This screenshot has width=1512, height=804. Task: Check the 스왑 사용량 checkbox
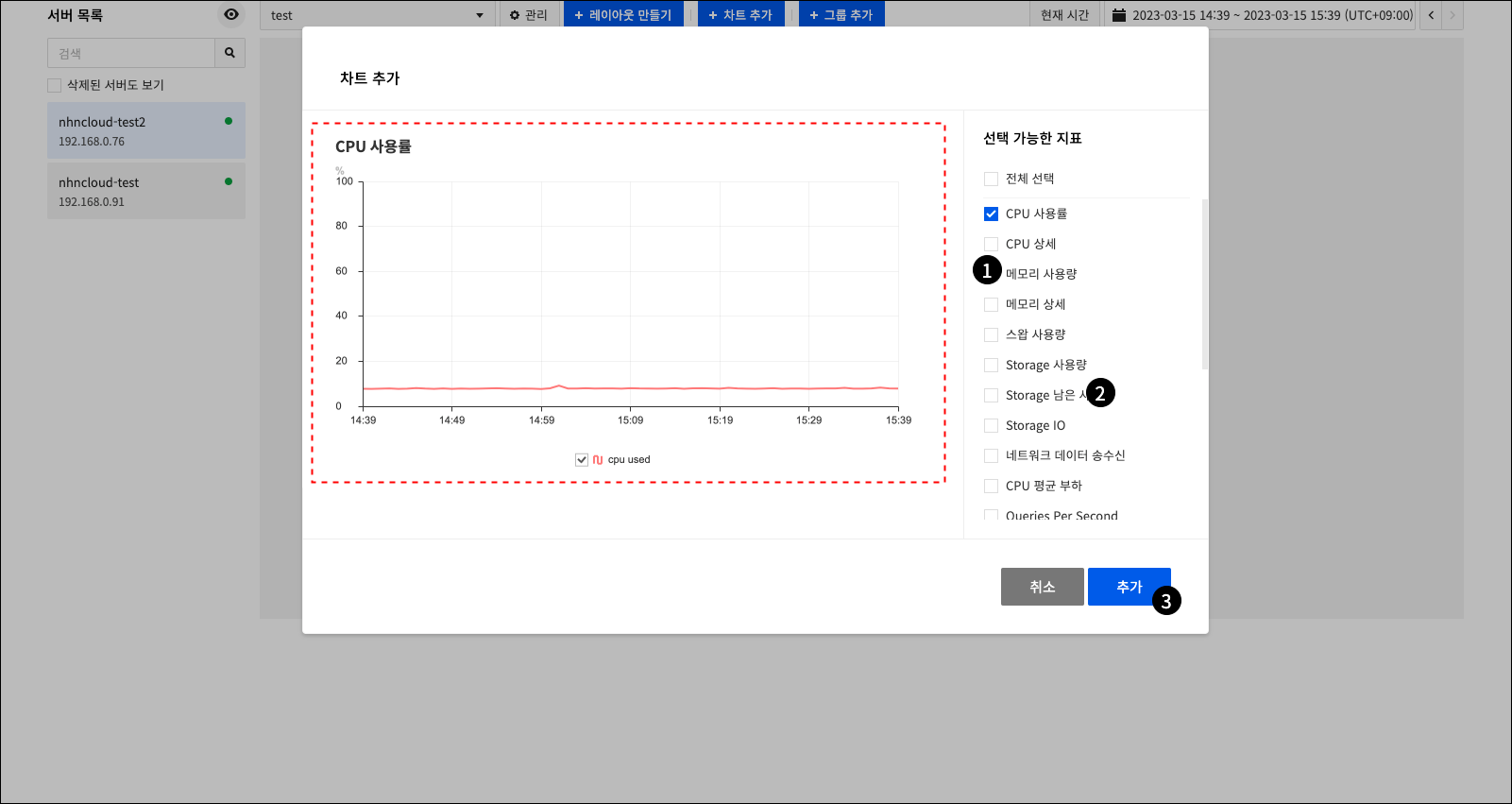[x=991, y=334]
